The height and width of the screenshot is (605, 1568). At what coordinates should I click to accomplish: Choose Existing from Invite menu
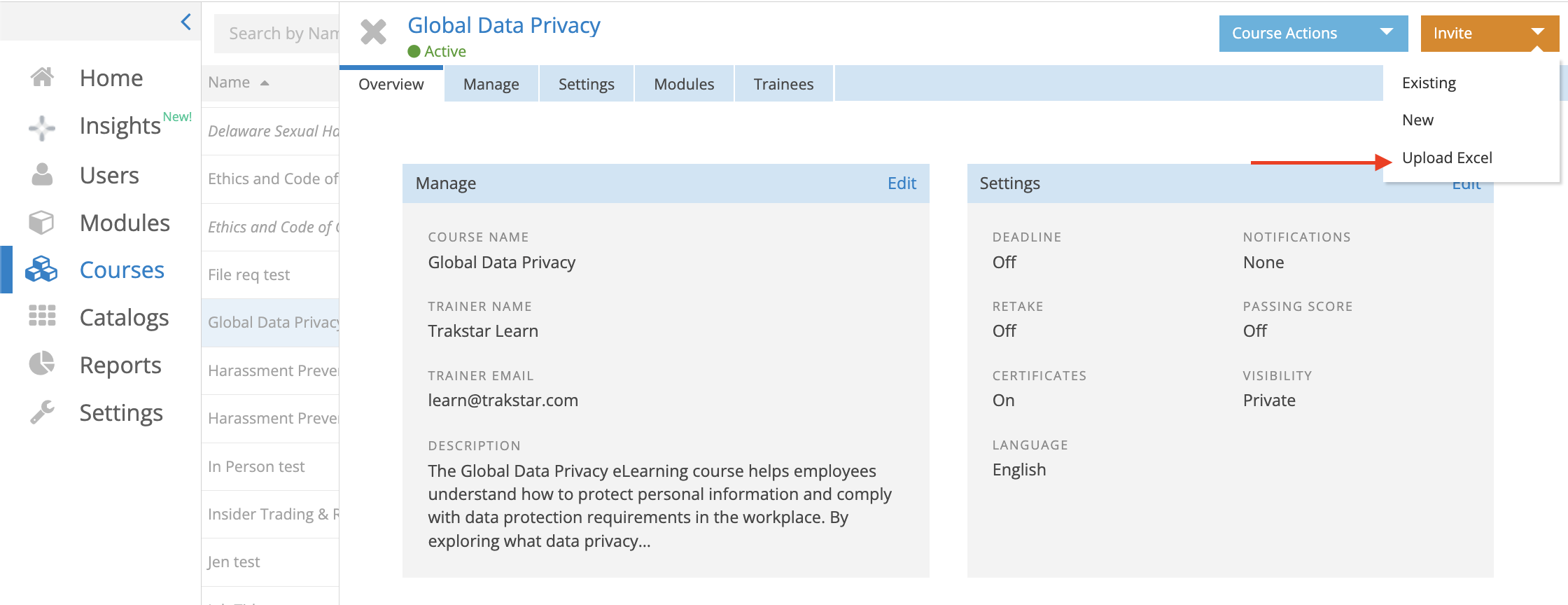pos(1429,83)
